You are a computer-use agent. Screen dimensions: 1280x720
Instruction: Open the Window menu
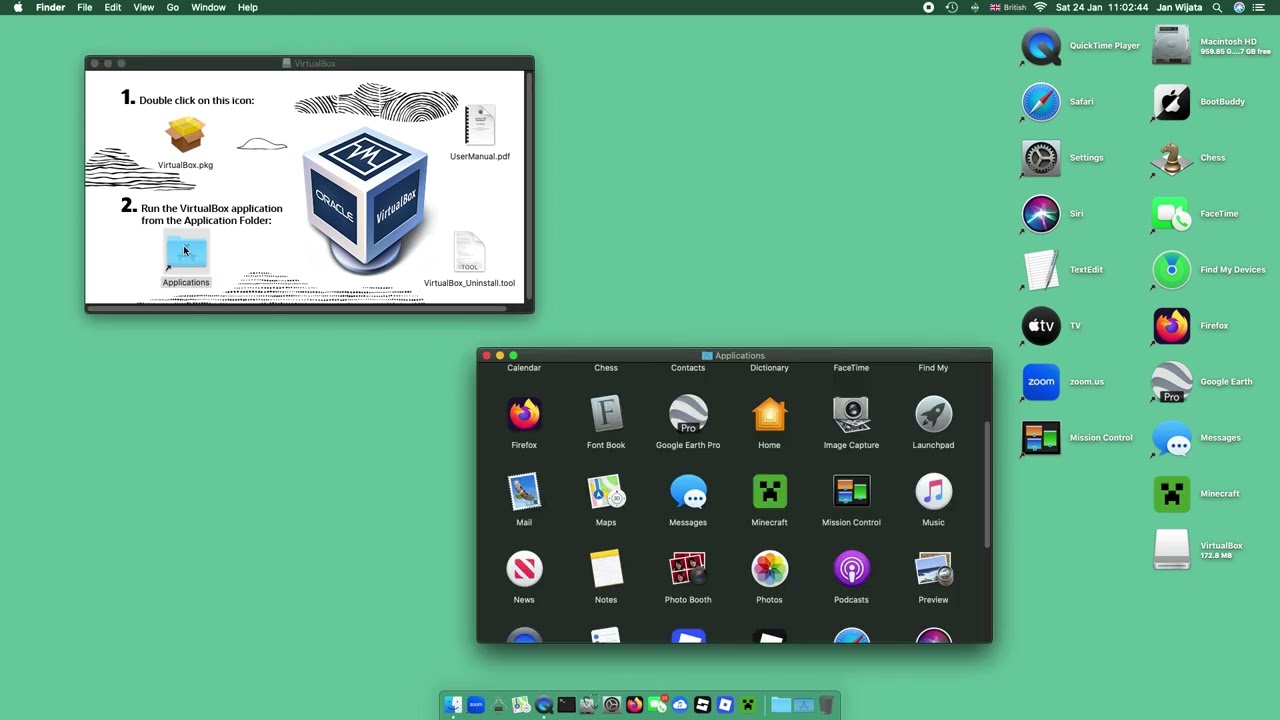coord(208,7)
